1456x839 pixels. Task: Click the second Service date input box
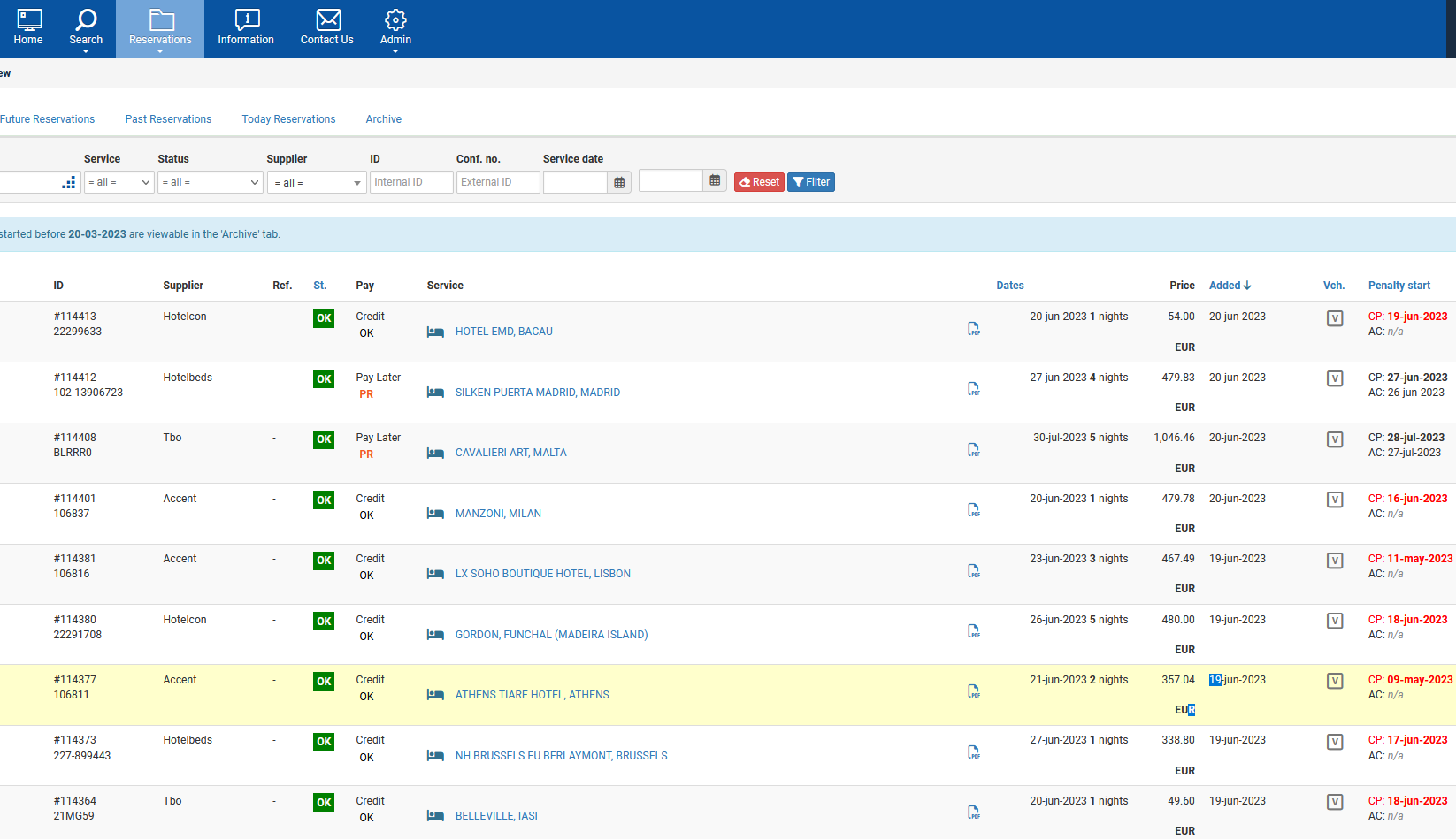[671, 180]
